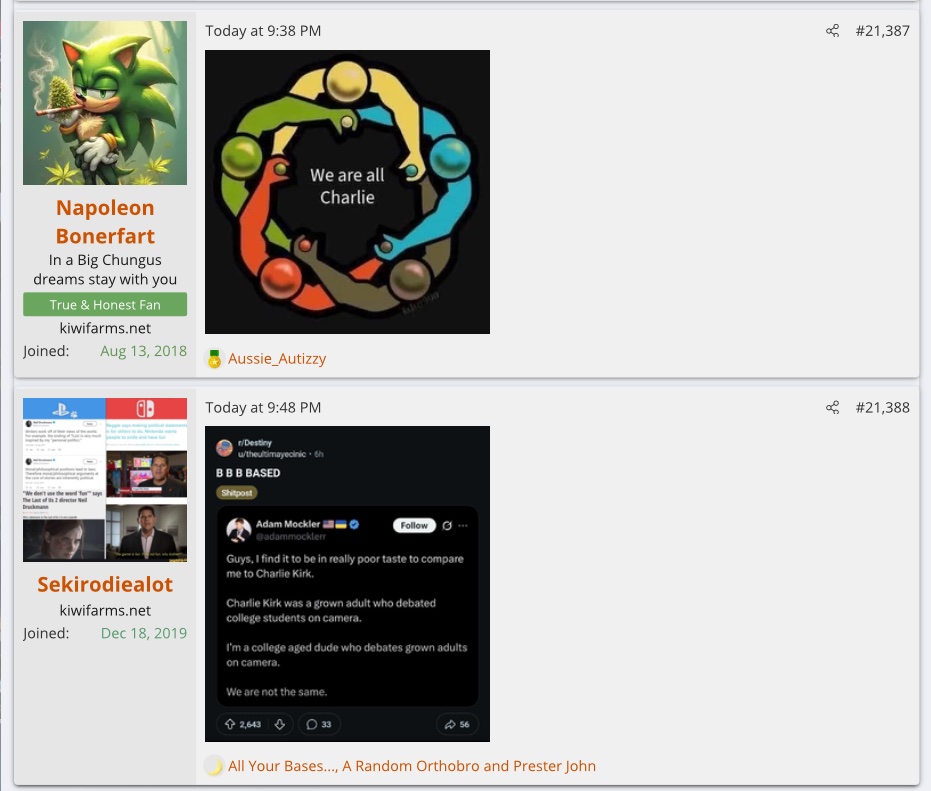Screen dimensions: 931x791
Task: Click Aussie_Autizzy reaction user link
Action: pyautogui.click(x=277, y=359)
